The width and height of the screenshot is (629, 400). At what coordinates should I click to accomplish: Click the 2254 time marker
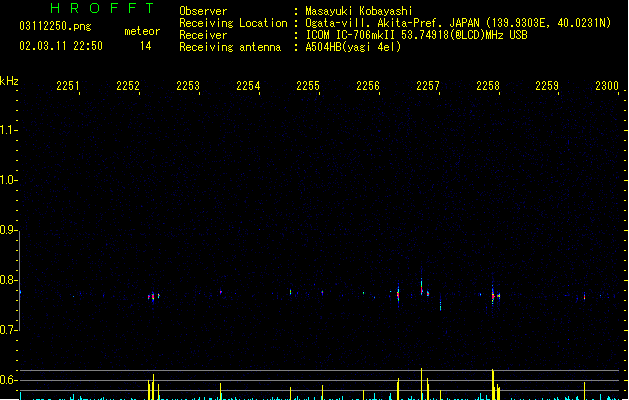248,86
